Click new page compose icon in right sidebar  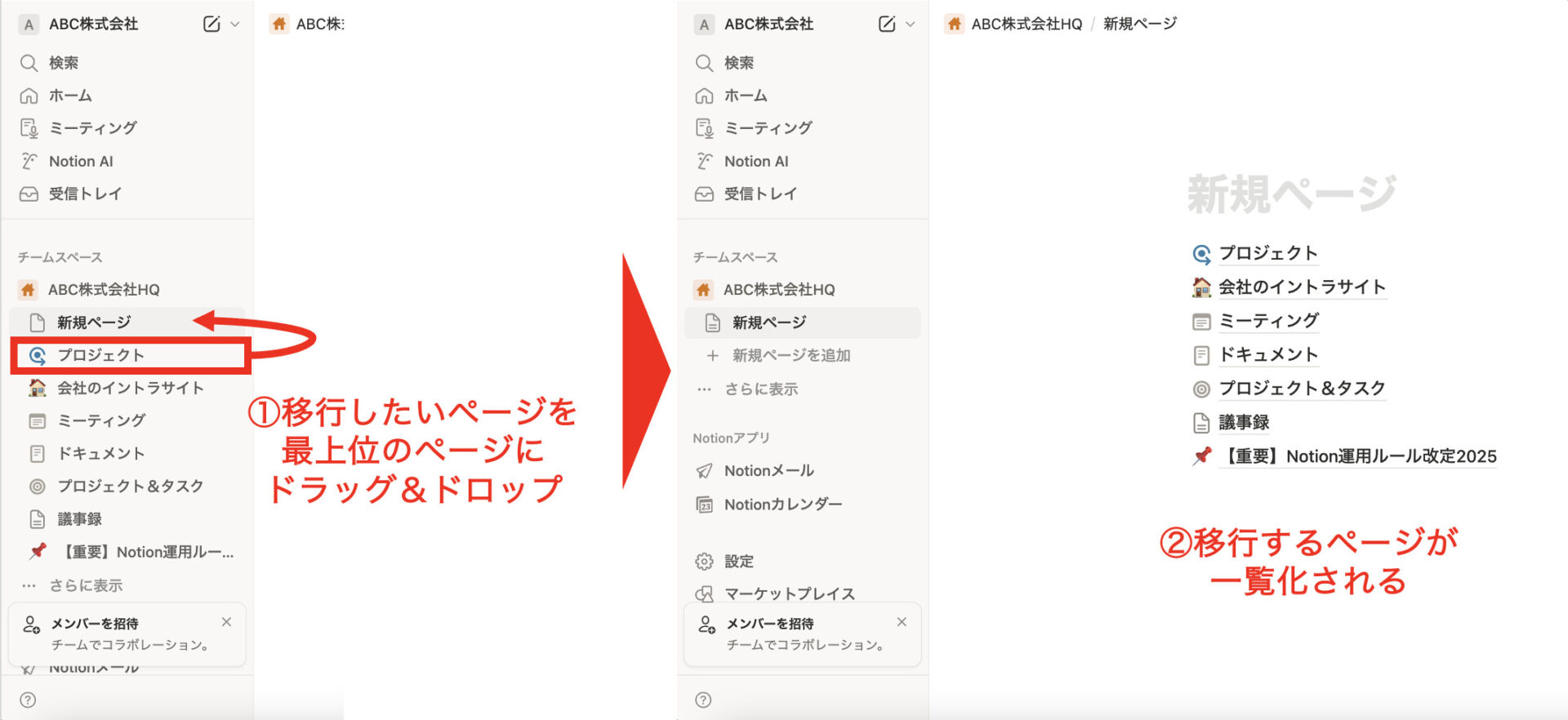pos(887,24)
